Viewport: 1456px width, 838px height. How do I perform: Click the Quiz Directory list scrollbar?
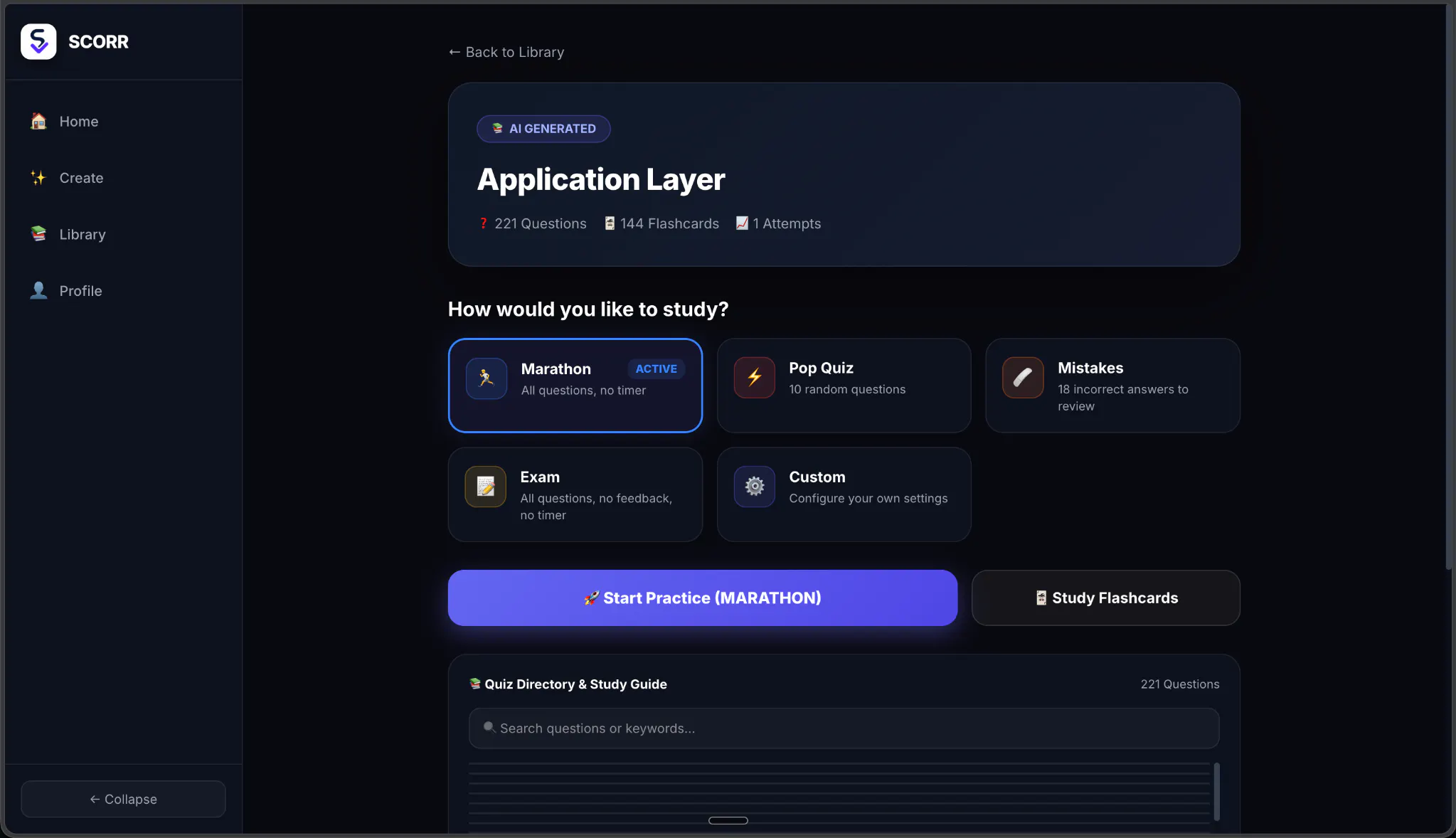pyautogui.click(x=1217, y=791)
